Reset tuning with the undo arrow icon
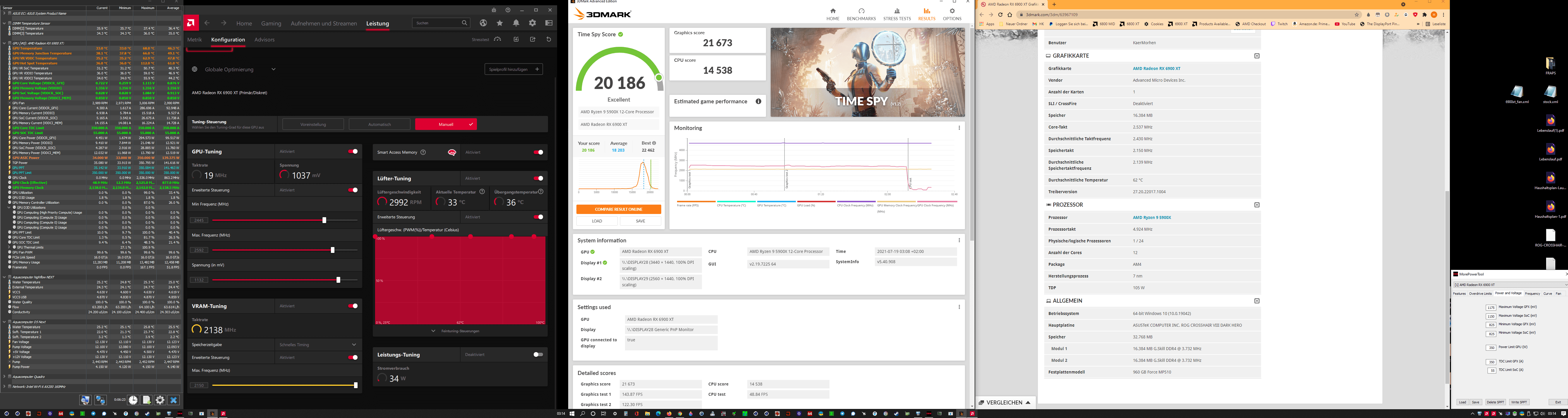Image resolution: width=1568 pixels, height=418 pixels. coord(549,40)
